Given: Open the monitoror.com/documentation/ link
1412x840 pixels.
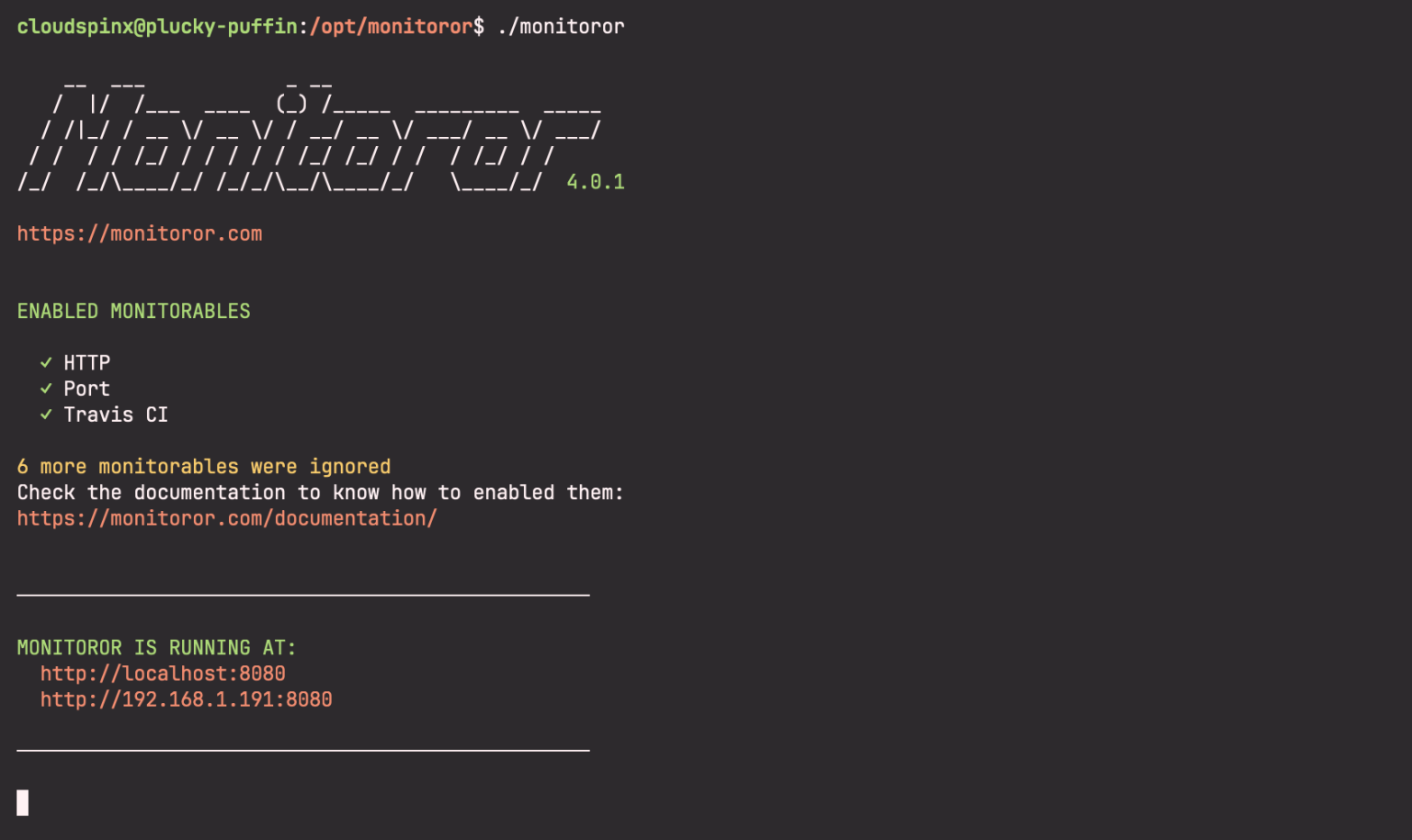Looking at the screenshot, I should point(226,517).
